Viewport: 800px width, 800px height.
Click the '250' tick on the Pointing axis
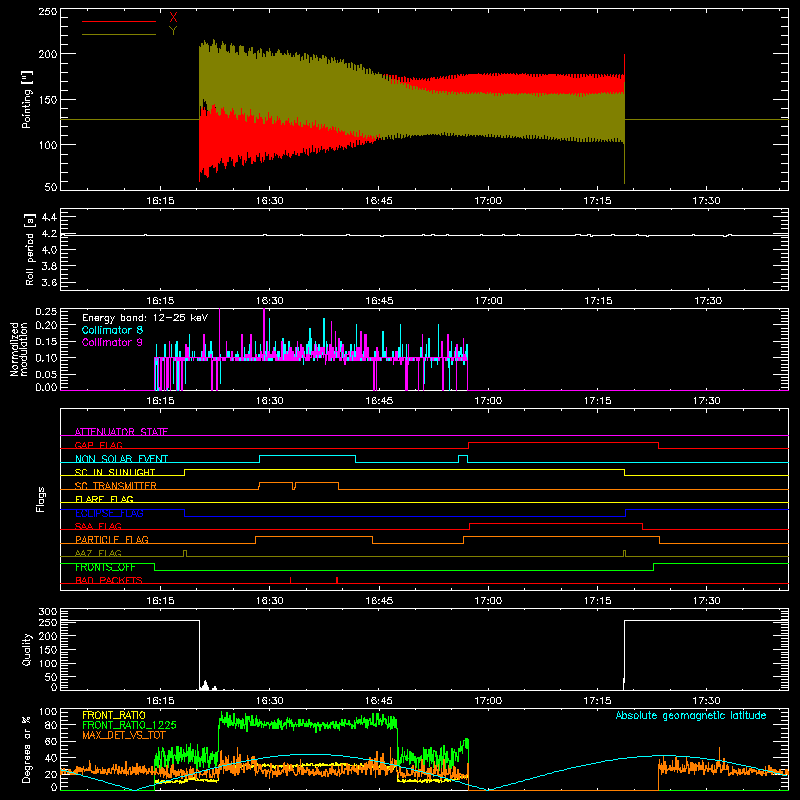pyautogui.click(x=48, y=11)
